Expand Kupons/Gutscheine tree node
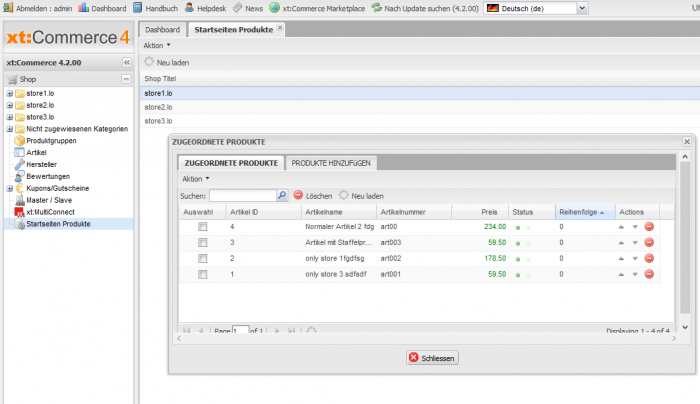The width and height of the screenshot is (700, 404). pos(9,188)
